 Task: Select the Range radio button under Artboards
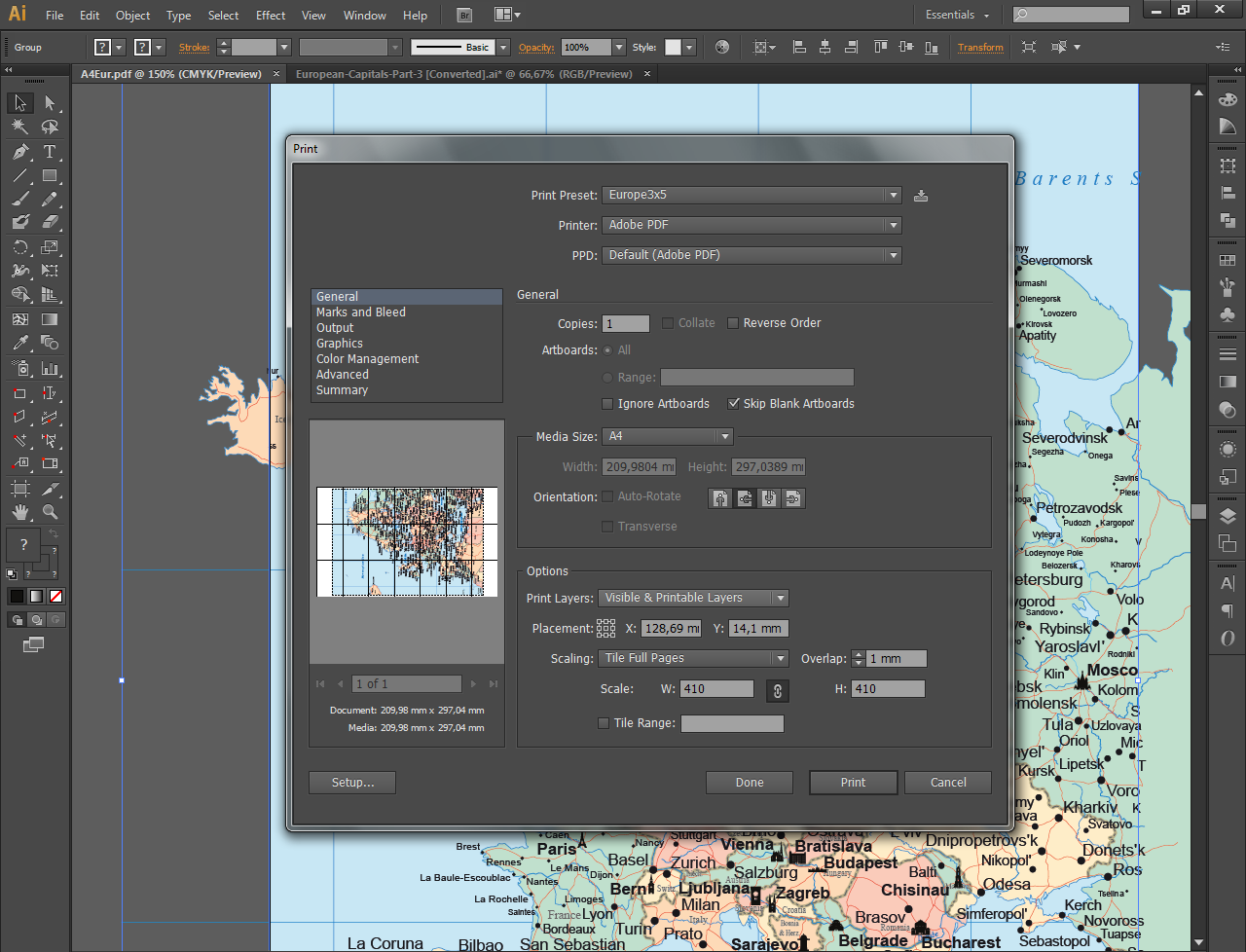point(606,378)
